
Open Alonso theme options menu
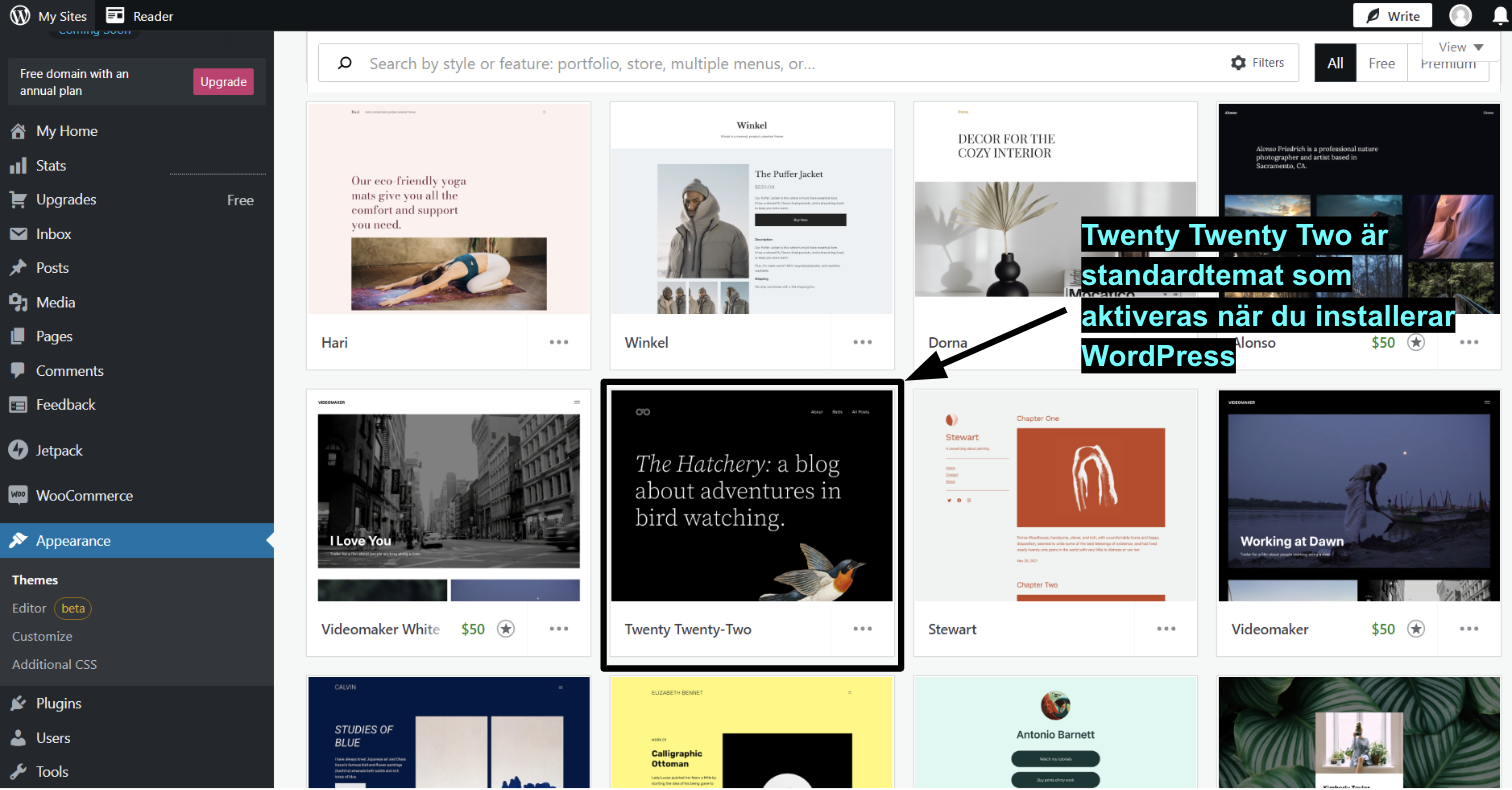(1469, 342)
